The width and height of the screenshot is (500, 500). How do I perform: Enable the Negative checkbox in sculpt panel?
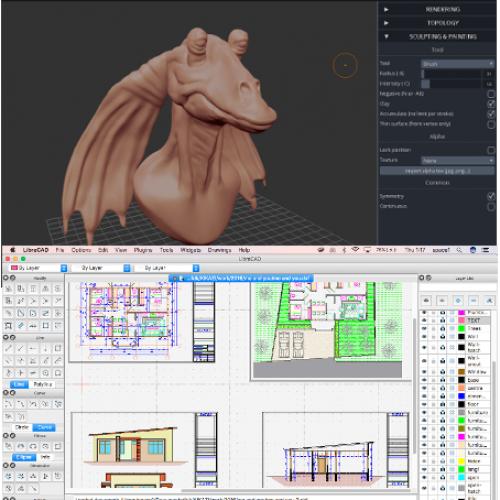(491, 94)
